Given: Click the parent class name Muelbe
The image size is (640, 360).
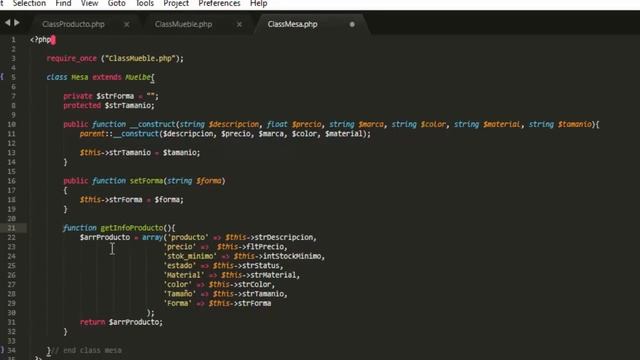Looking at the screenshot, I should click(x=138, y=77).
